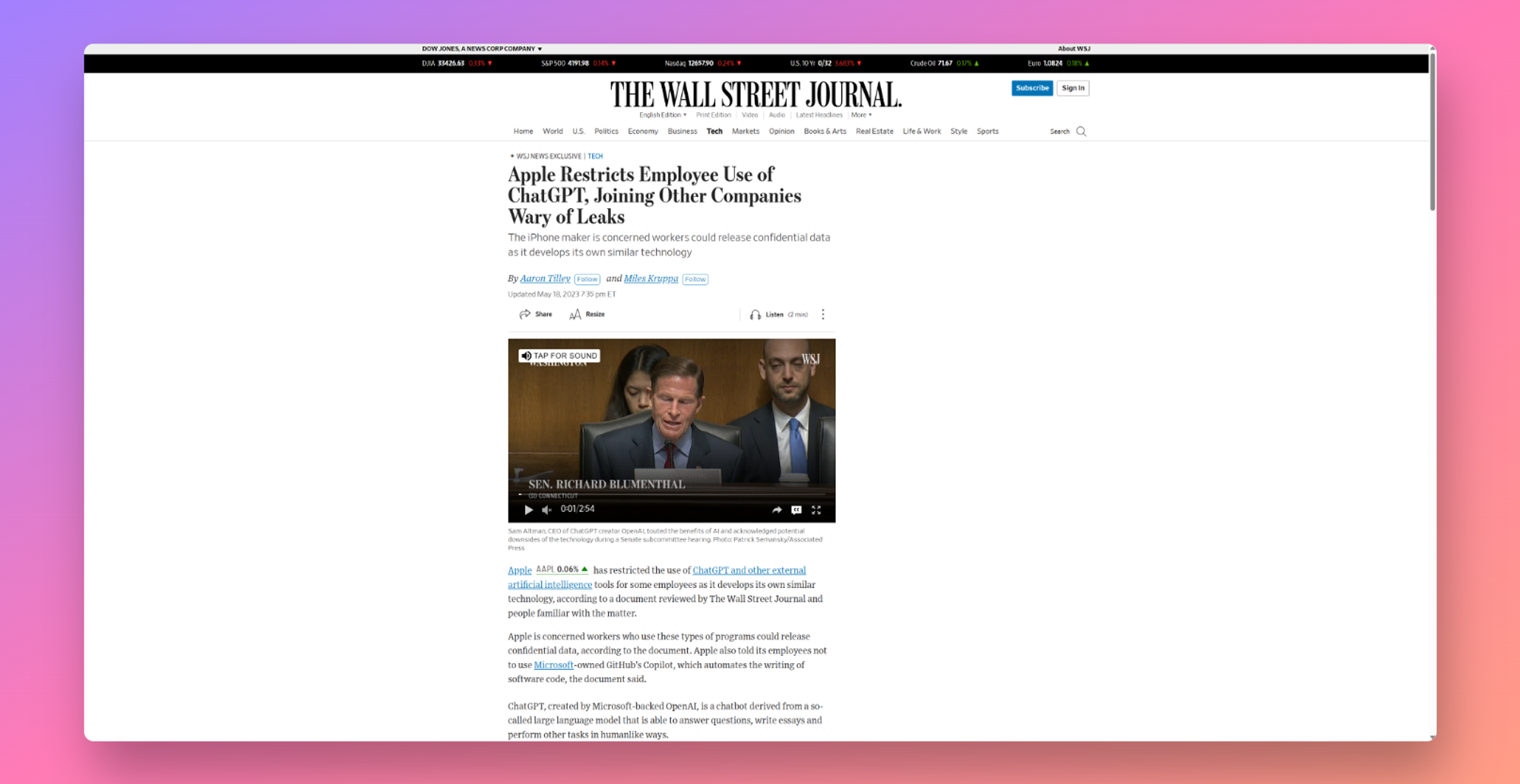The width and height of the screenshot is (1520, 784).
Task: Click the TECH category label
Action: point(595,156)
